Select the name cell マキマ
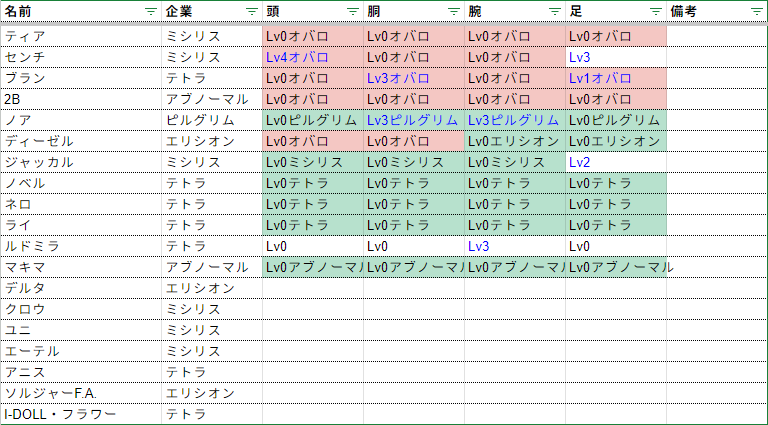The width and height of the screenshot is (768, 425). [81, 268]
